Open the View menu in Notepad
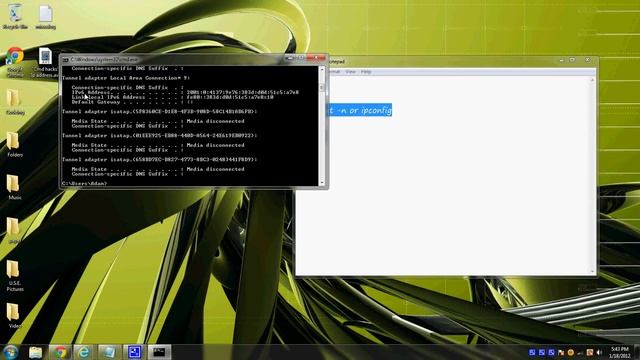Image resolution: width=640 pixels, height=360 pixels. coord(351,72)
